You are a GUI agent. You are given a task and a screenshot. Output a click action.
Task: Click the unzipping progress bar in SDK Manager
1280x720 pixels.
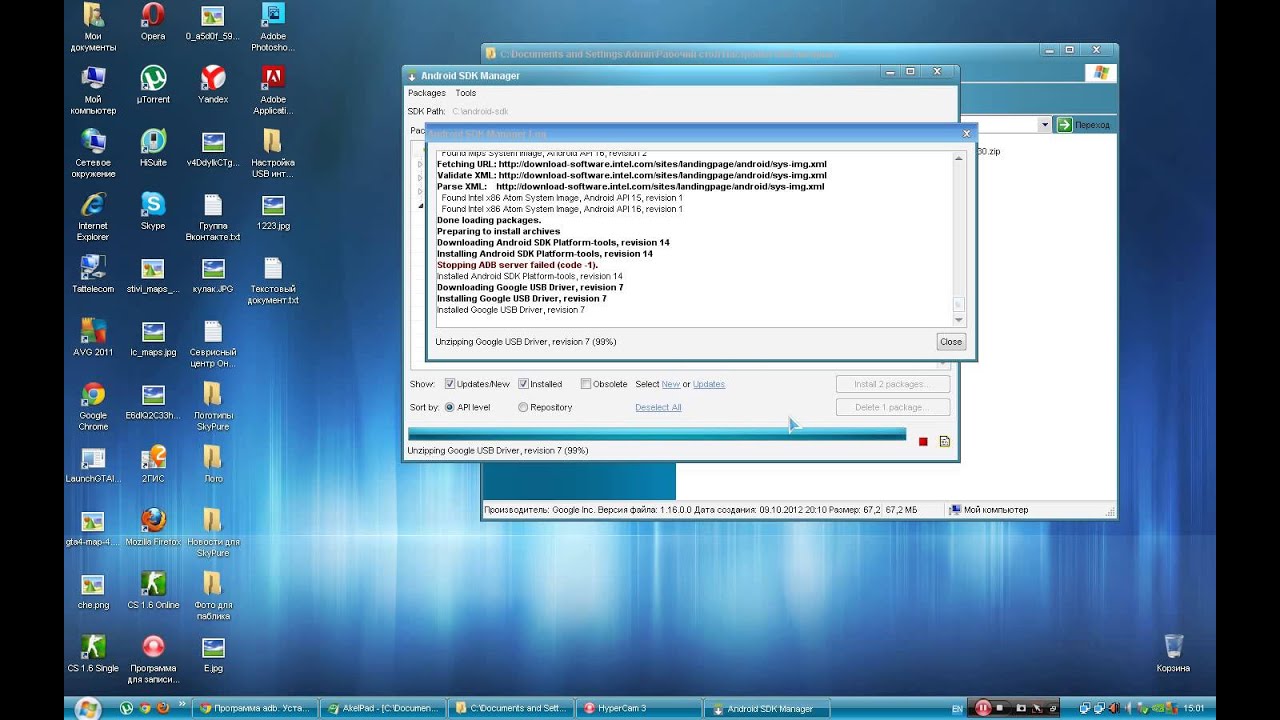(657, 434)
